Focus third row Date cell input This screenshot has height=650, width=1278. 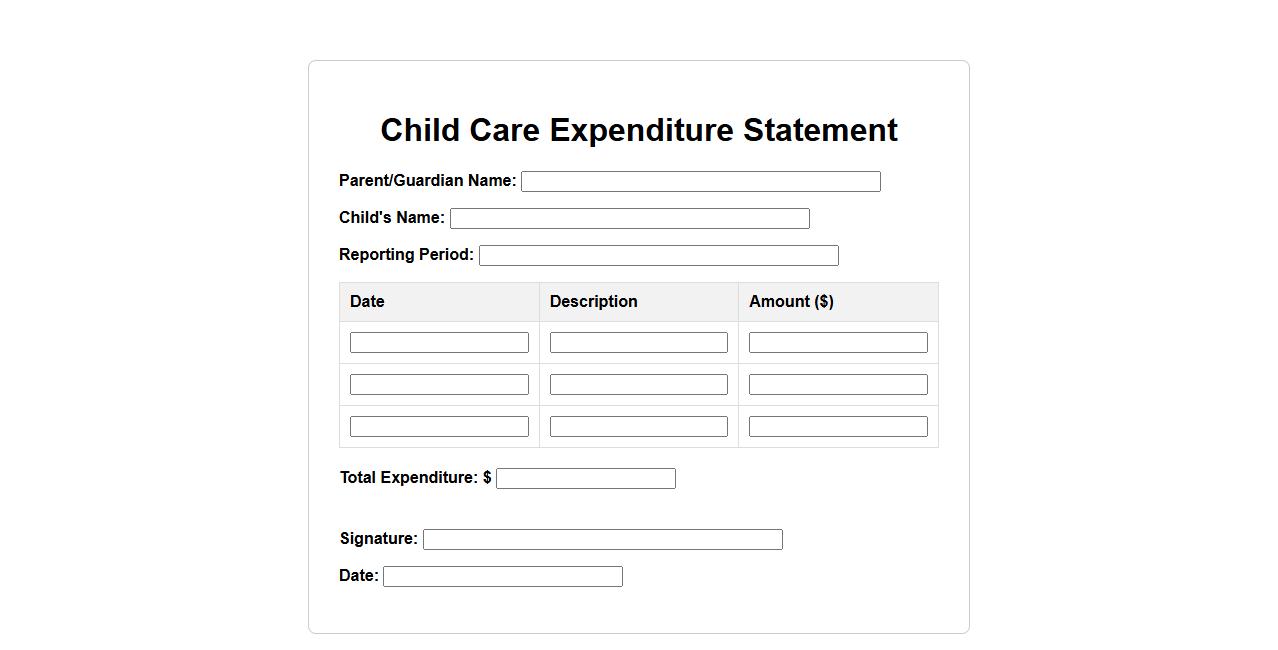click(439, 427)
